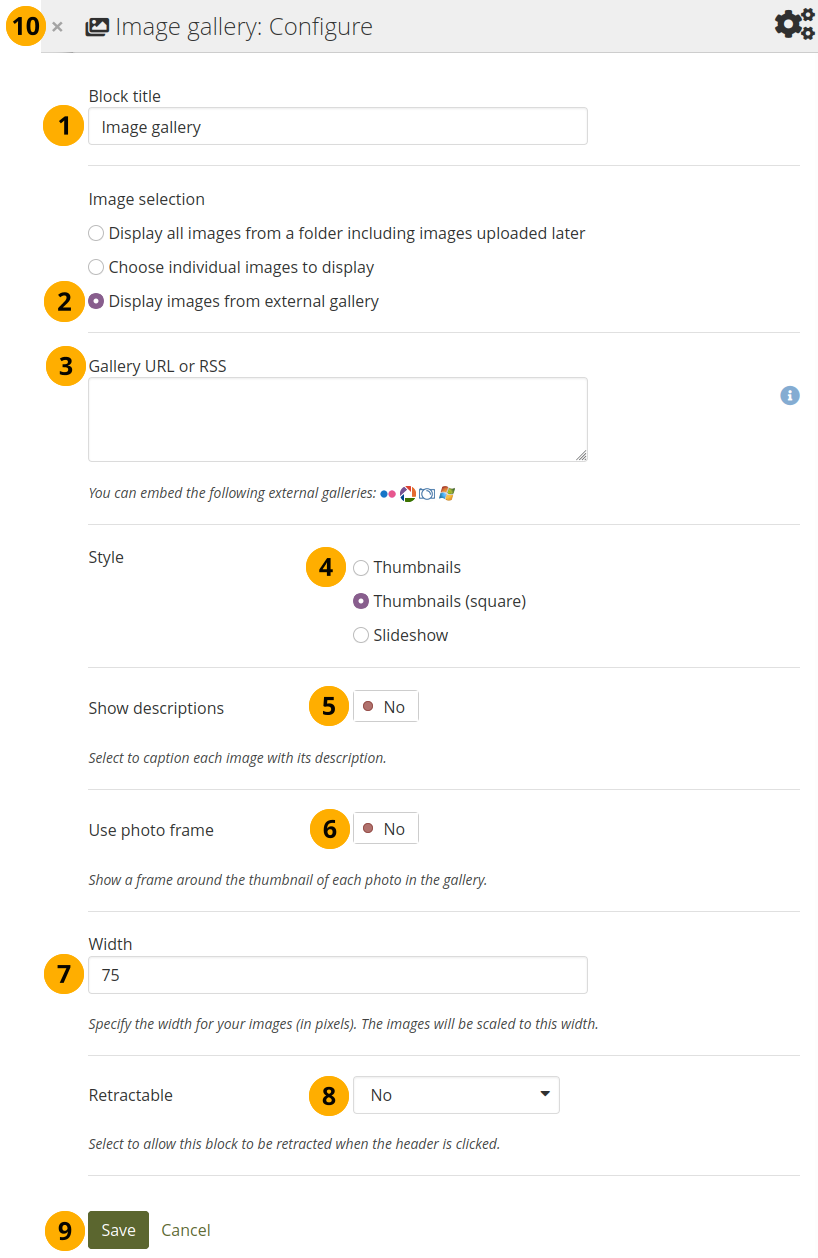Click the Flickr gallery icon

point(388,494)
